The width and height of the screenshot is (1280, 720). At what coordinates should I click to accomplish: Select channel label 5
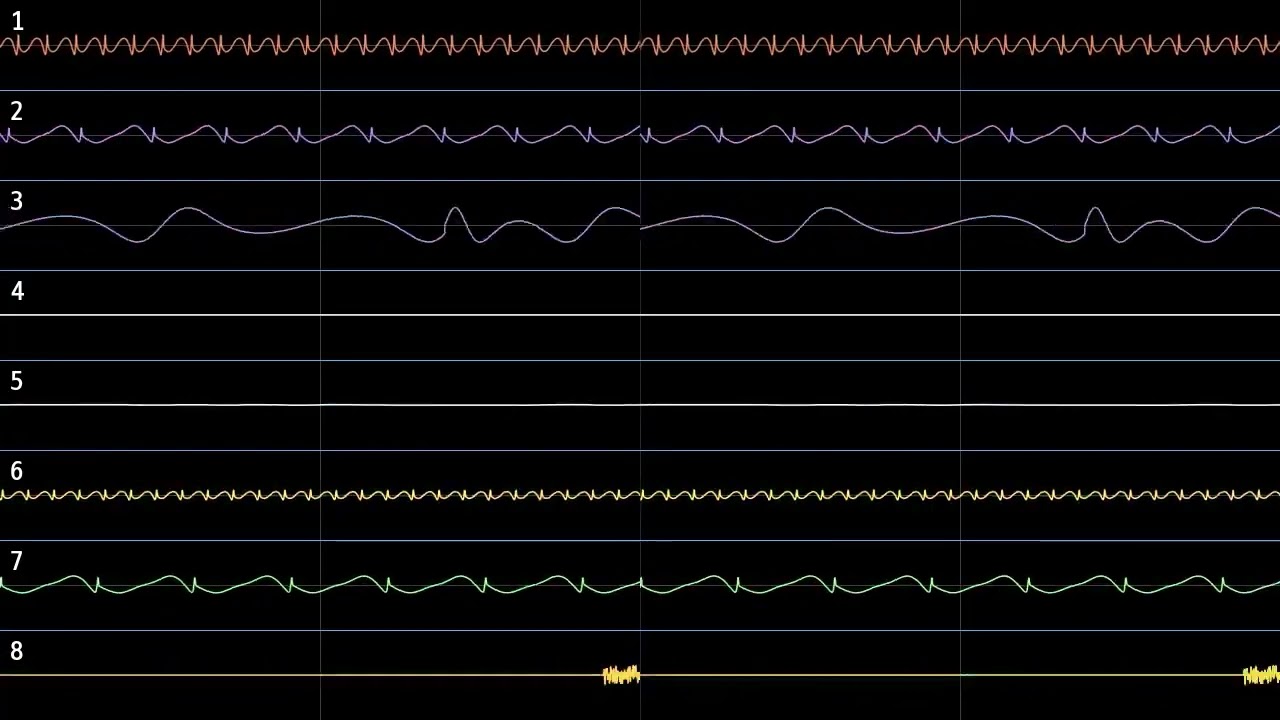[17, 381]
